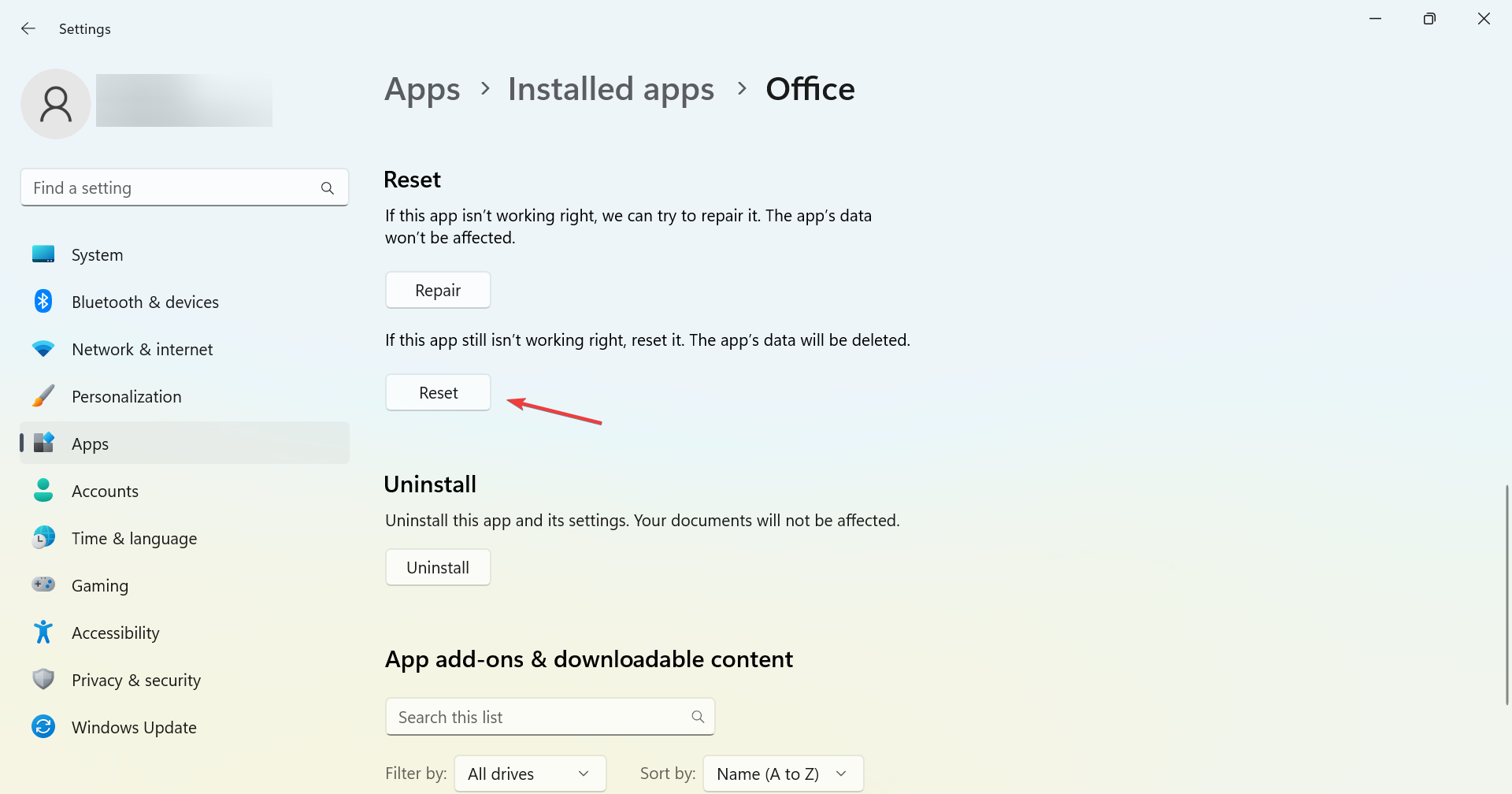Focus the Find a setting search box
Screen dimensions: 1512x794
click(184, 188)
